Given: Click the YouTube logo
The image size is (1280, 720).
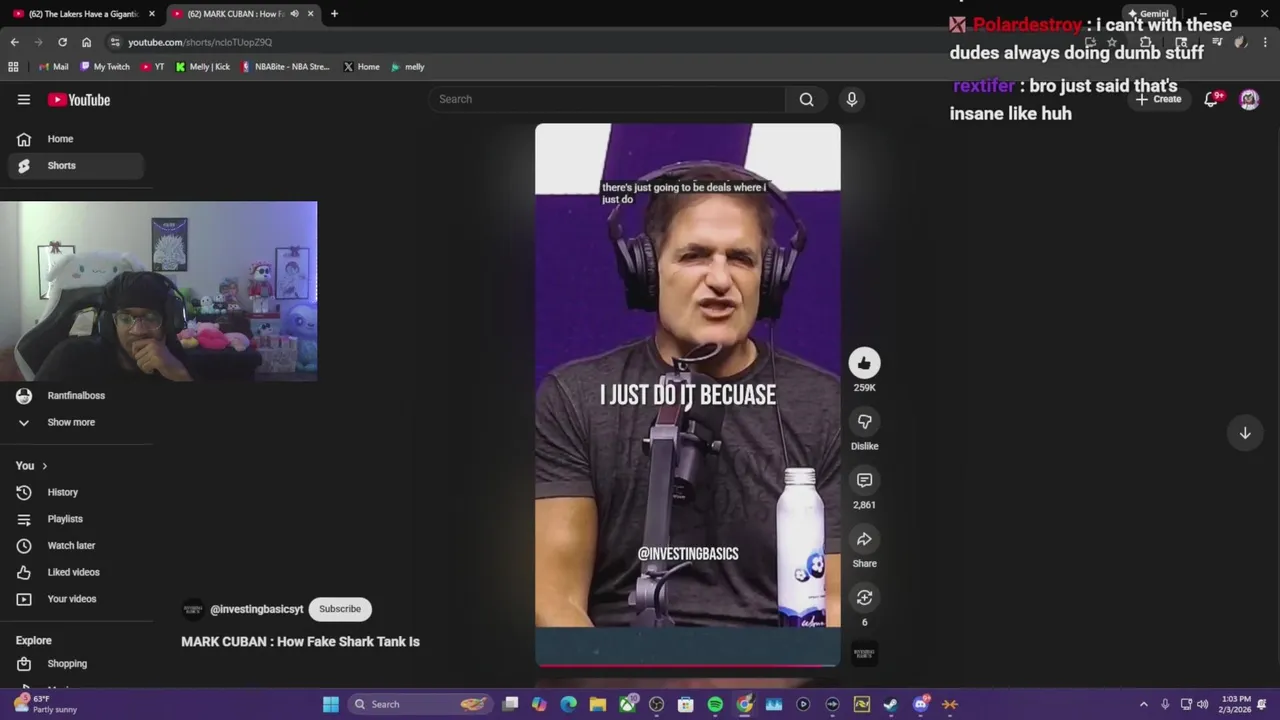Looking at the screenshot, I should click(x=78, y=99).
